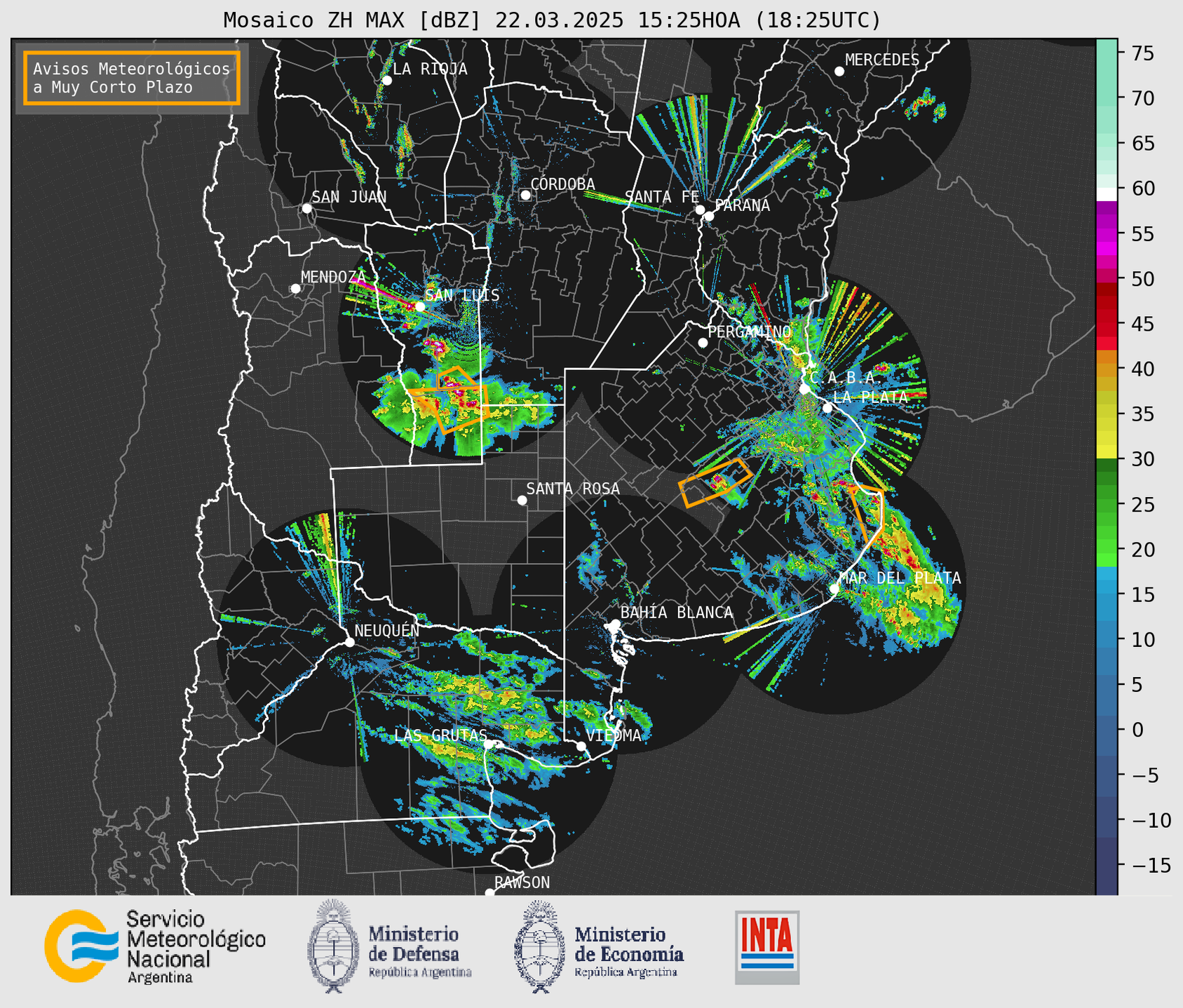Select the CÓRDOBA city marker dot
Viewport: 1183px width, 1008px height.
(525, 195)
